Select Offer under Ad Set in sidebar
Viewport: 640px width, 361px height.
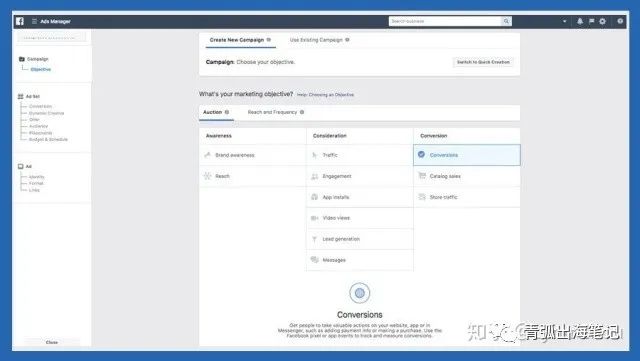[34, 120]
